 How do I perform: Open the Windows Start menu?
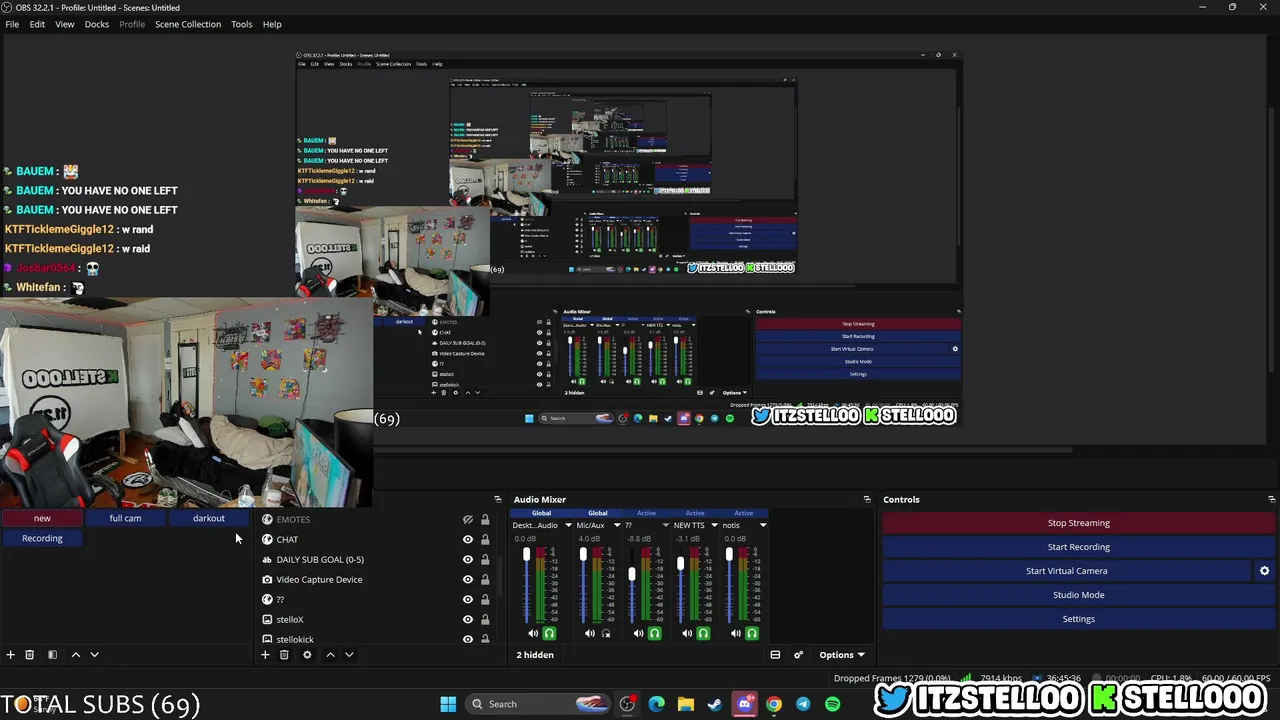(448, 704)
